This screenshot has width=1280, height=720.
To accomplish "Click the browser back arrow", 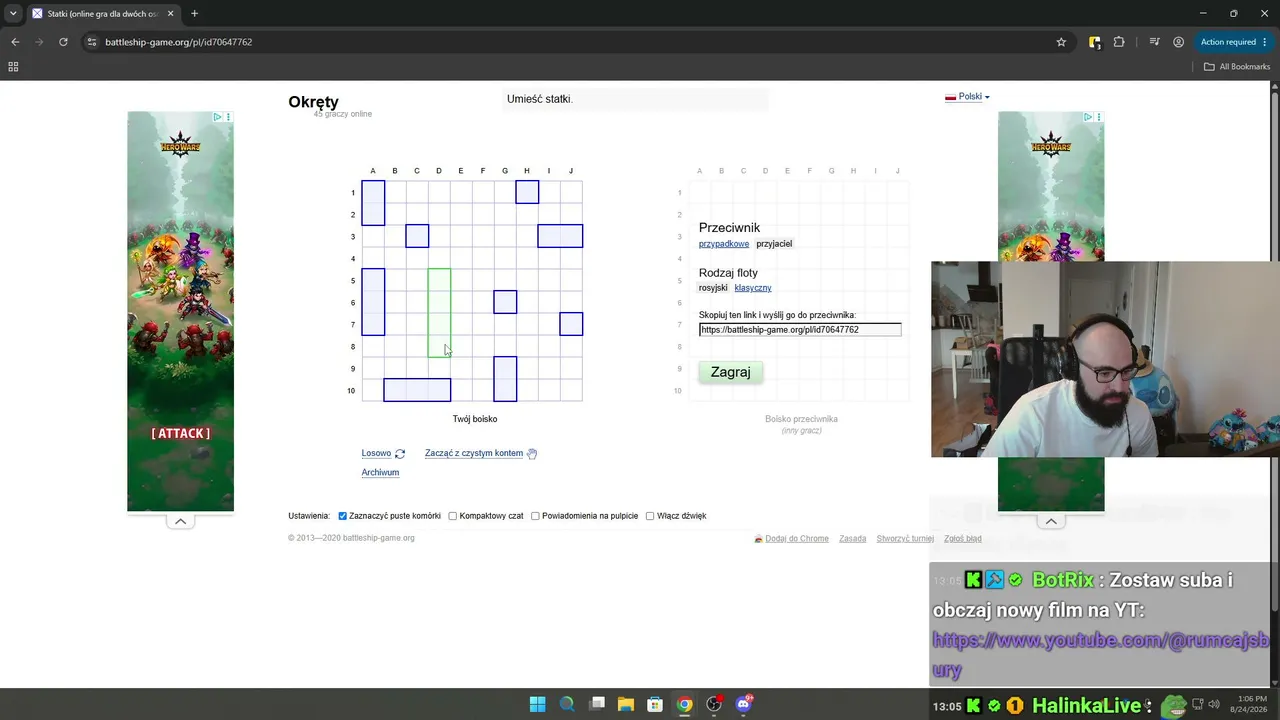I will (x=15, y=42).
